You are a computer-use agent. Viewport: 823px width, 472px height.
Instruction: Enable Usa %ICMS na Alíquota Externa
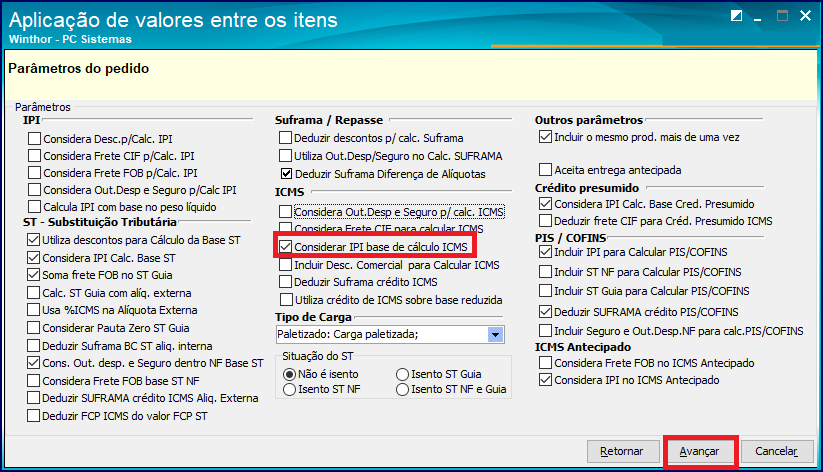[34, 310]
